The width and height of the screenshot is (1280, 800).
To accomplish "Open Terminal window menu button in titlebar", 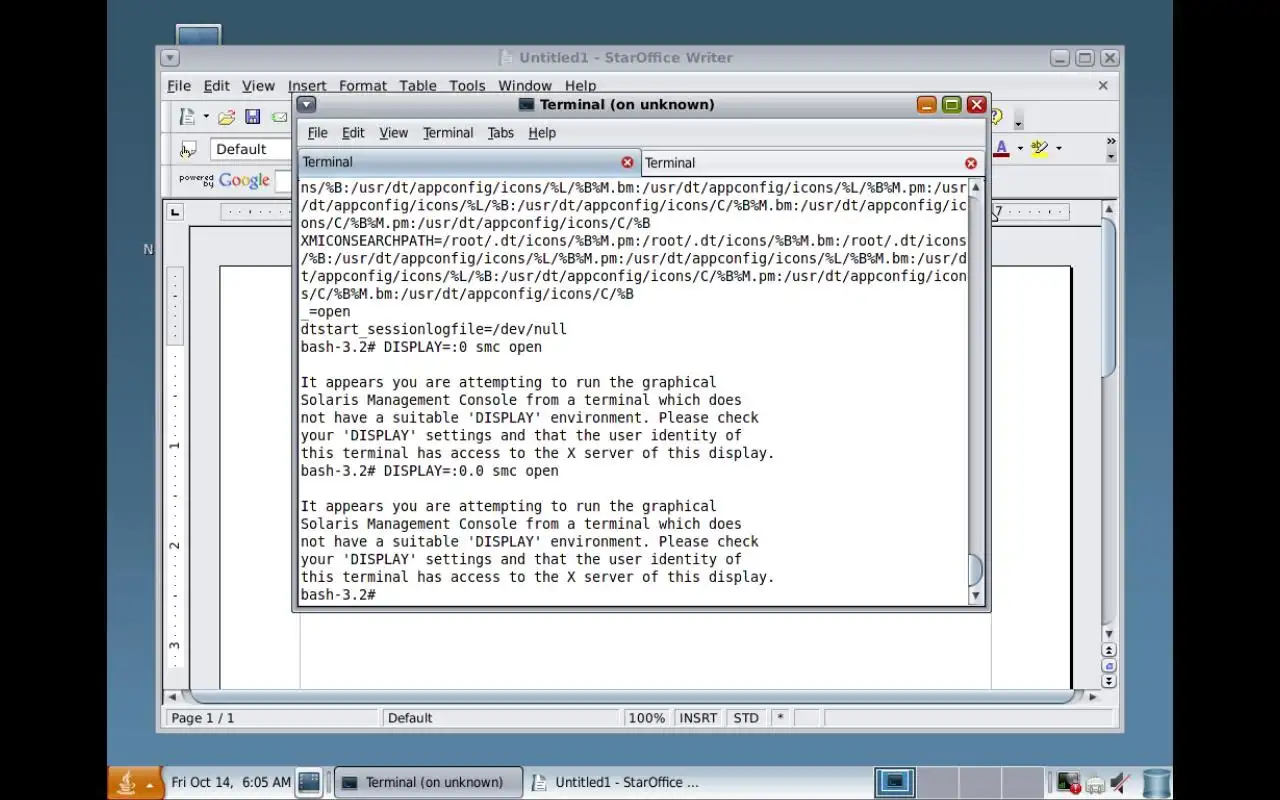I will (x=306, y=104).
